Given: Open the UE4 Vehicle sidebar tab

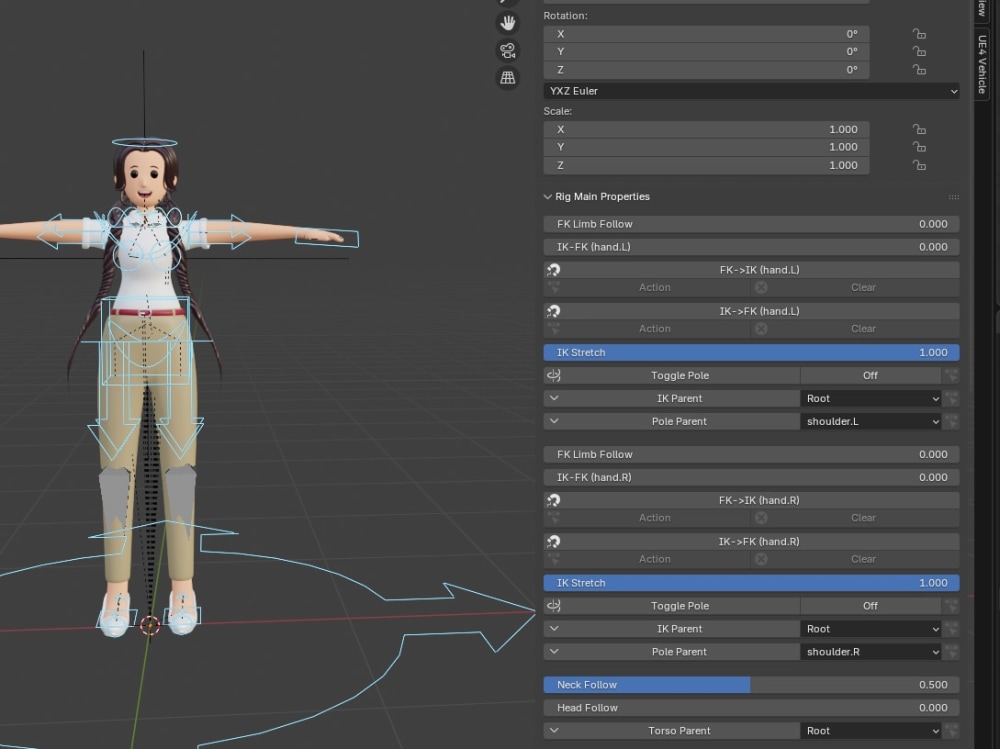Looking at the screenshot, I should point(982,64).
